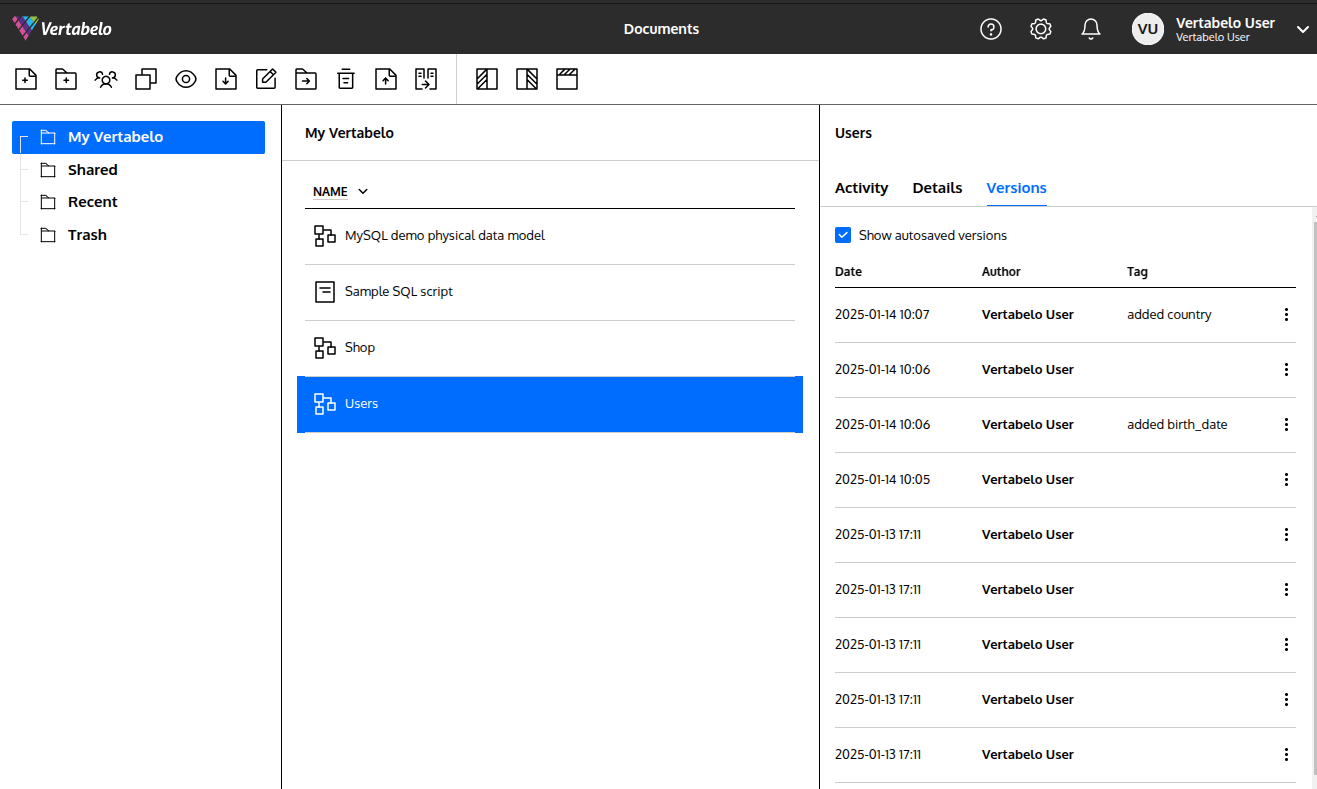The image size is (1317, 789).
Task: Open the help question mark icon
Action: 990,29
